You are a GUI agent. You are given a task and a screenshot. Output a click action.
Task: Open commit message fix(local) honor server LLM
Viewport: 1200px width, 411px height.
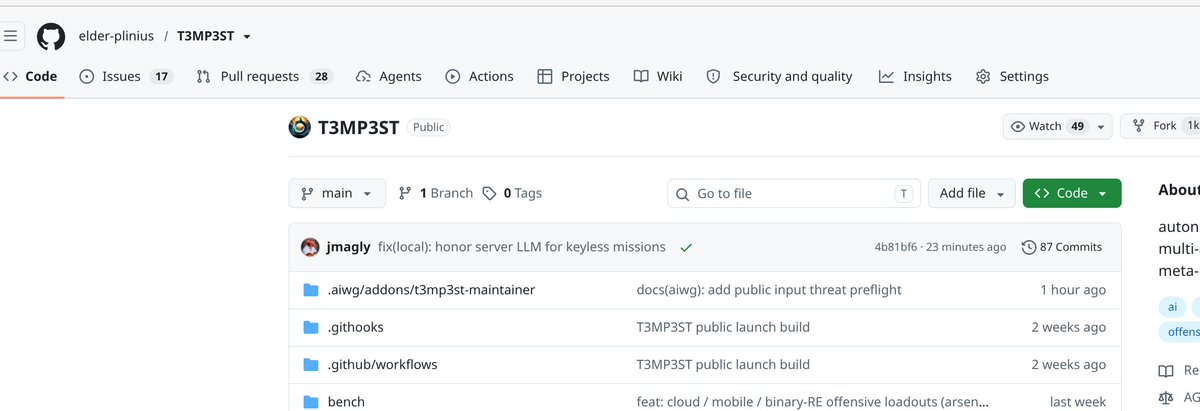pos(522,247)
